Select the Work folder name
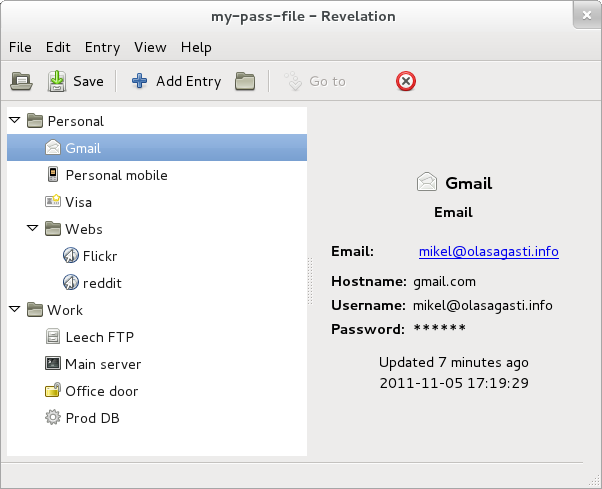 65,310
